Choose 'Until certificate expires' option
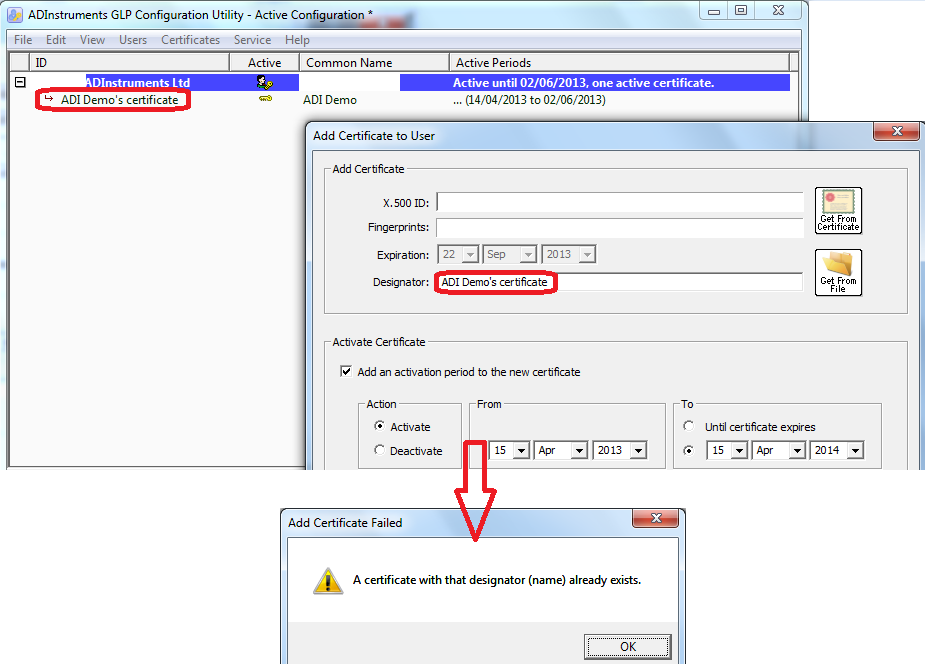The height and width of the screenshot is (664, 928). tap(688, 427)
